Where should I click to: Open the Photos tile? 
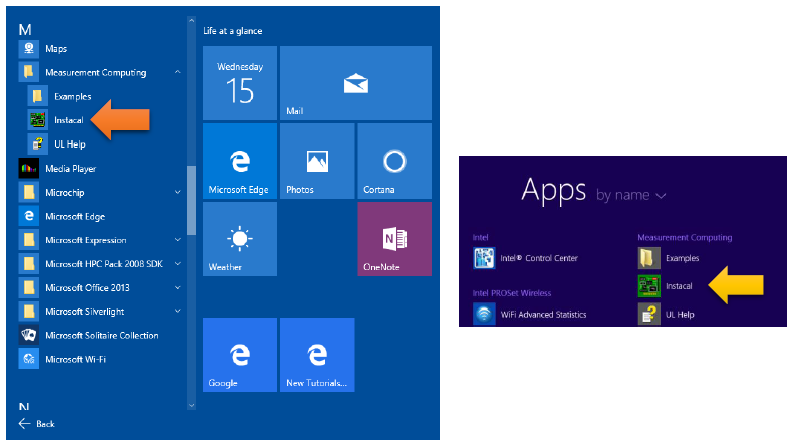[x=317, y=161]
